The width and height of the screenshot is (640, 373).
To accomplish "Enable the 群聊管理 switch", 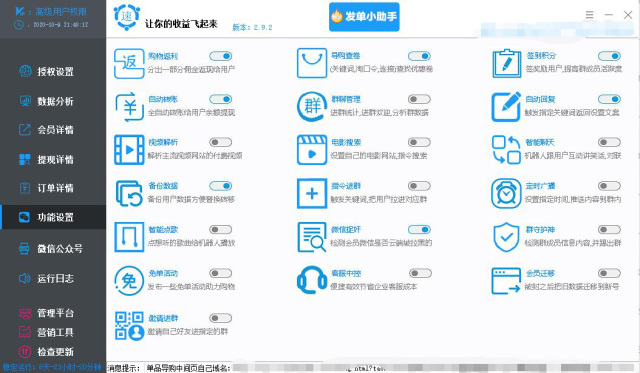I will (x=419, y=99).
